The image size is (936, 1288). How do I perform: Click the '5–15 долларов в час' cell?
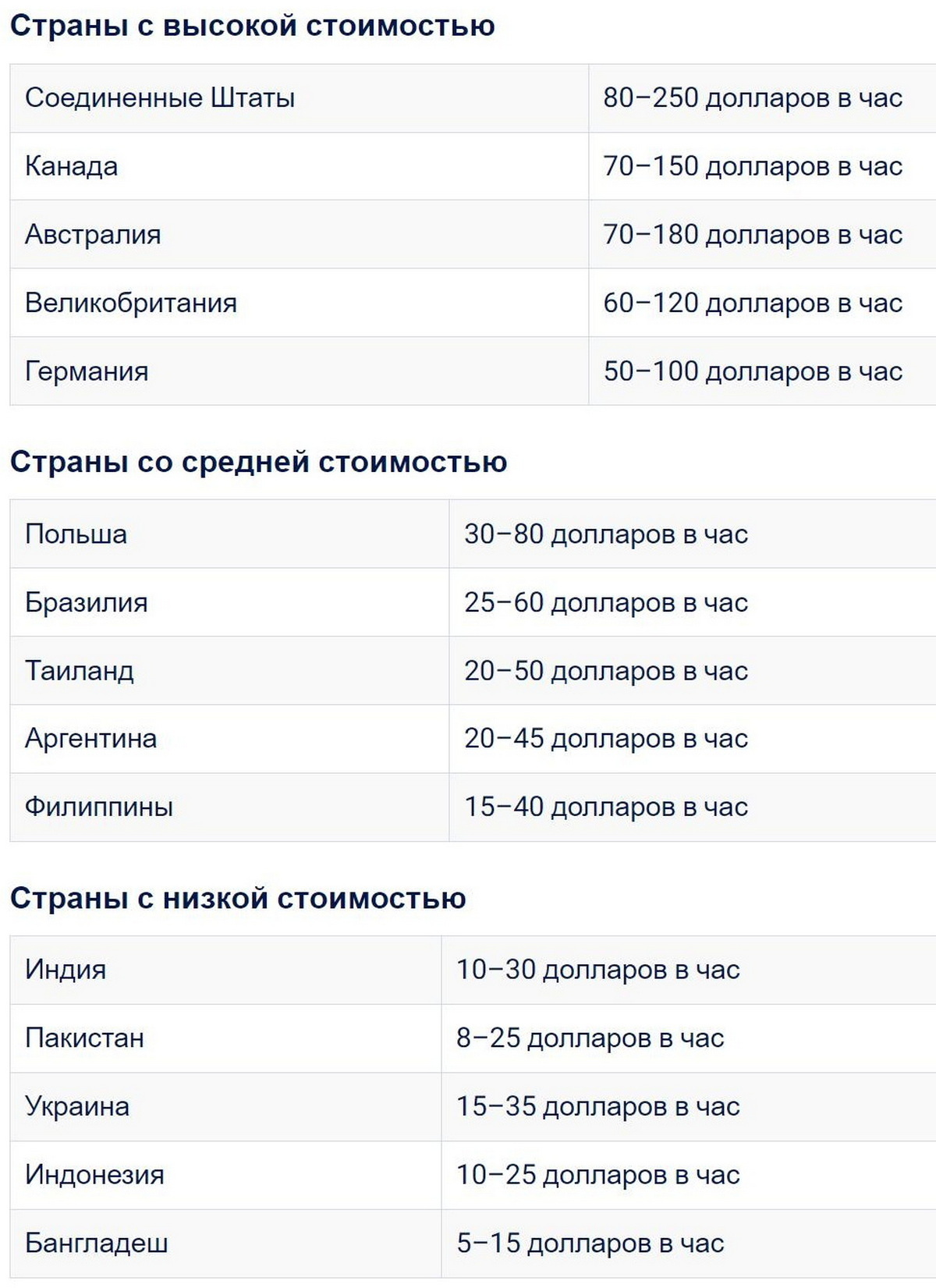click(x=590, y=1243)
